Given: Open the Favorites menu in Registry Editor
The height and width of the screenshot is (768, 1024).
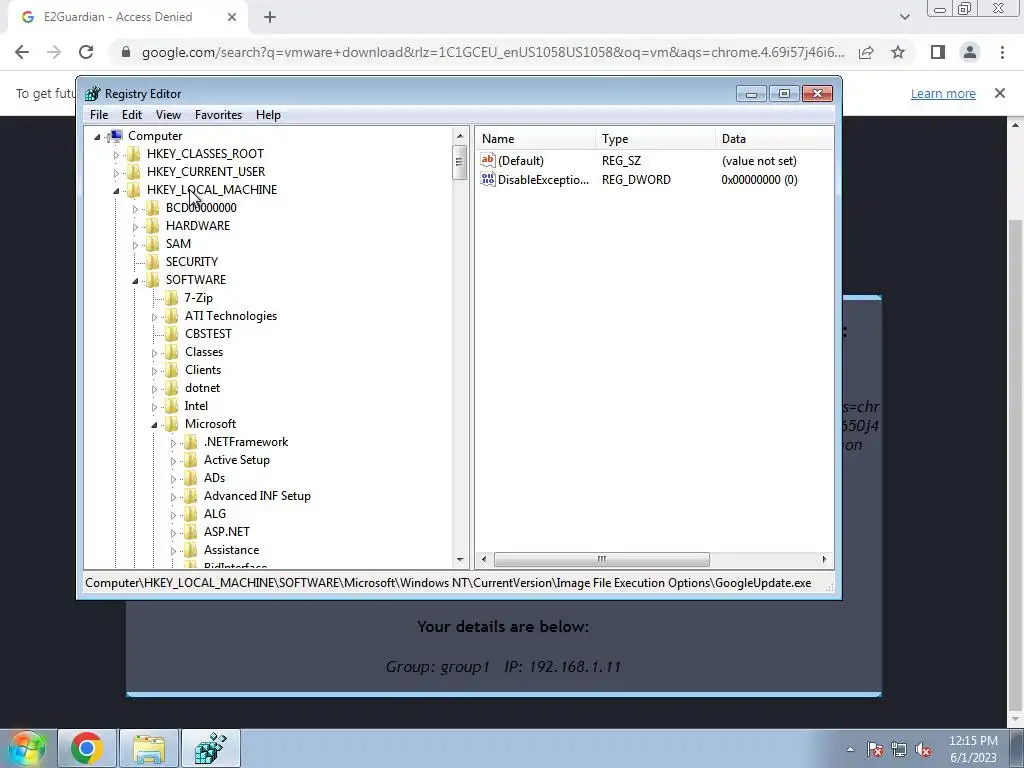Looking at the screenshot, I should (x=218, y=115).
